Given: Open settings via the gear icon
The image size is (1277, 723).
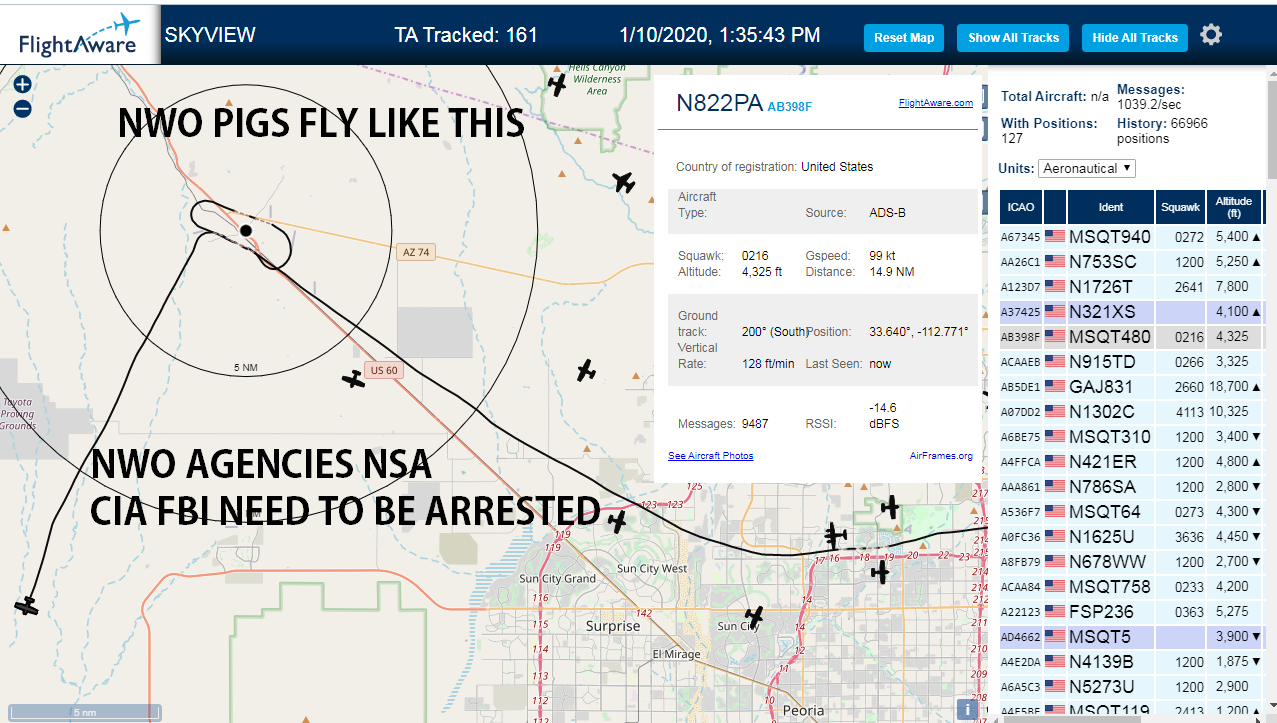Looking at the screenshot, I should point(1211,36).
